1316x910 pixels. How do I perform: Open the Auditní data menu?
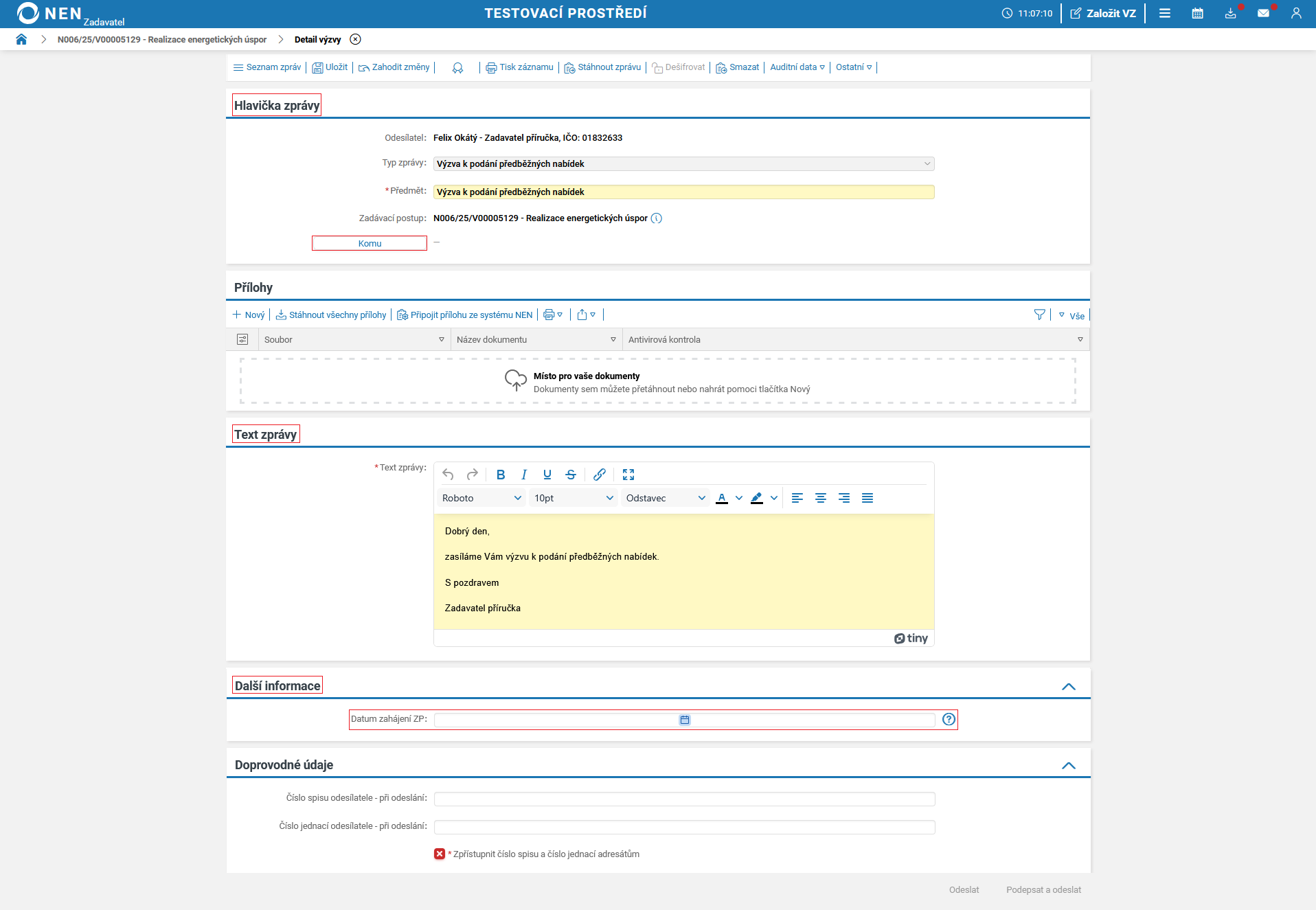pos(797,67)
